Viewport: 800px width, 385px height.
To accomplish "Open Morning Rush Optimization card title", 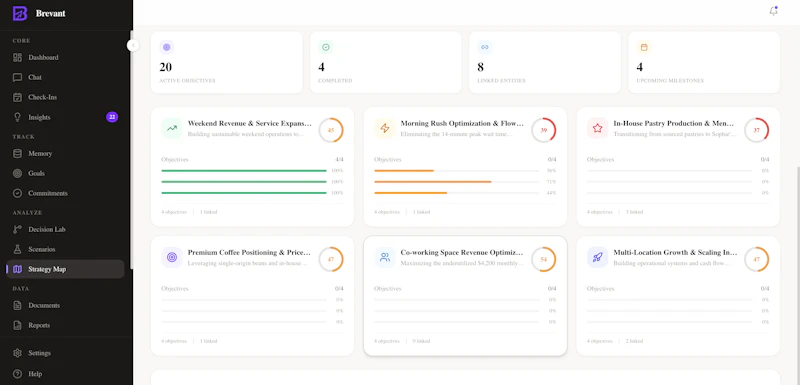I will click(462, 123).
